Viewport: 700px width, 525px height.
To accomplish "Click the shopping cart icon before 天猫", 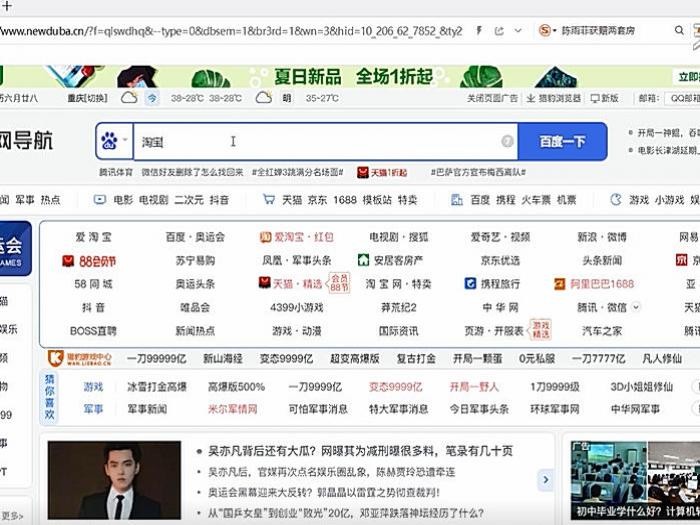I will (268, 200).
